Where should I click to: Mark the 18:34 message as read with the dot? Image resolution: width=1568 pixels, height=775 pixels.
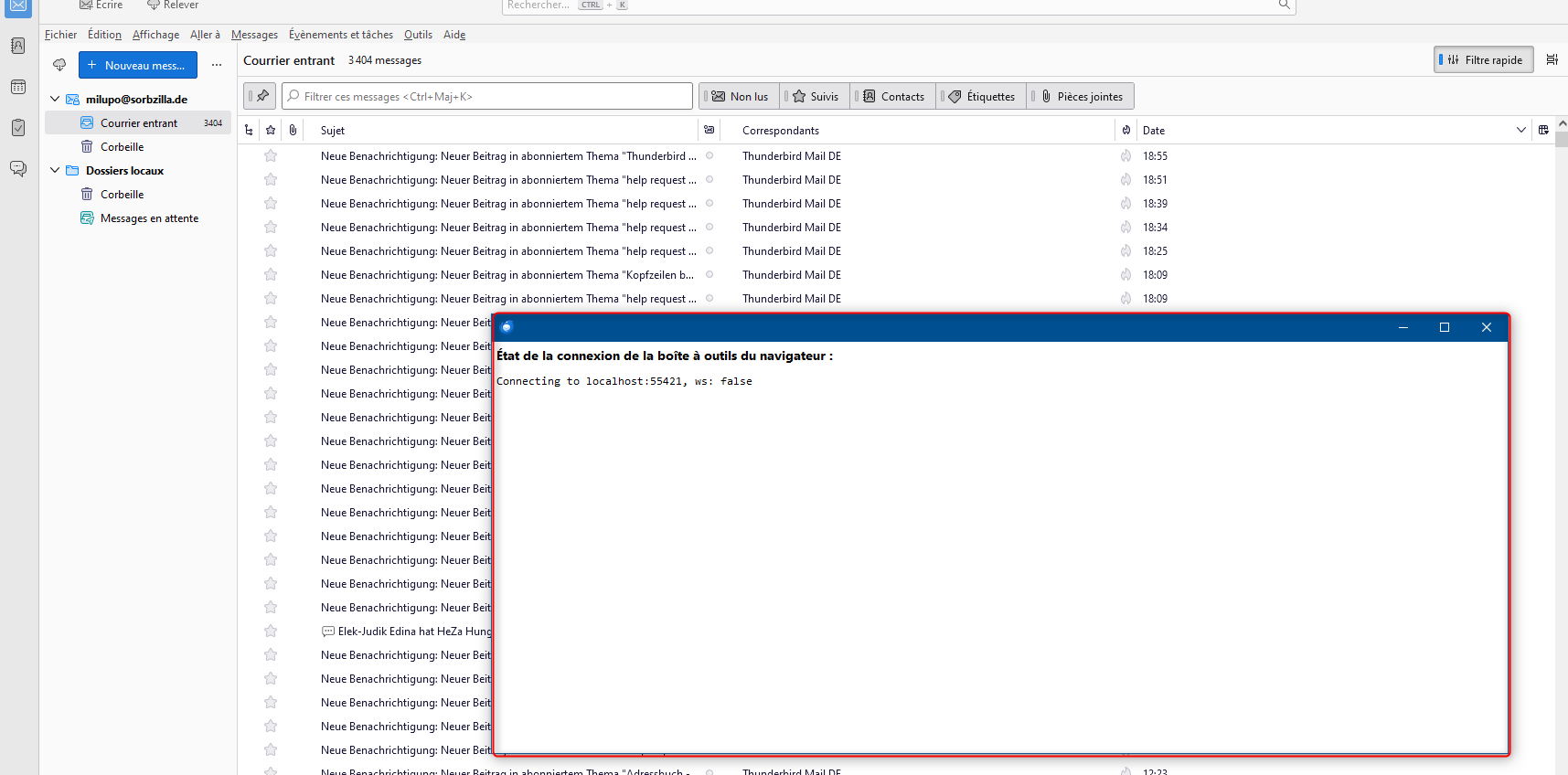[709, 227]
